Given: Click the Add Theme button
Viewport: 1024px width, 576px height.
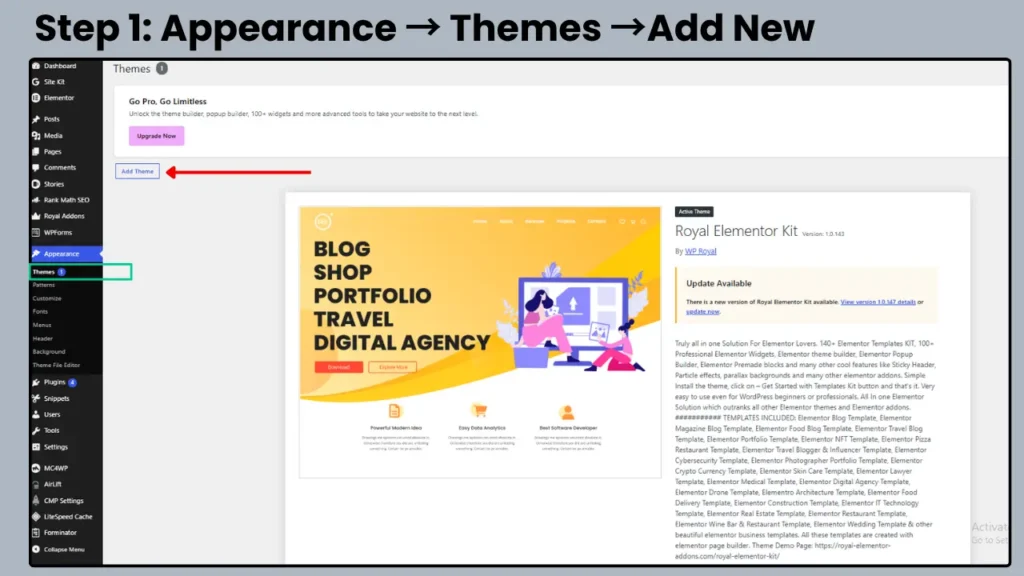Looking at the screenshot, I should pyautogui.click(x=137, y=171).
